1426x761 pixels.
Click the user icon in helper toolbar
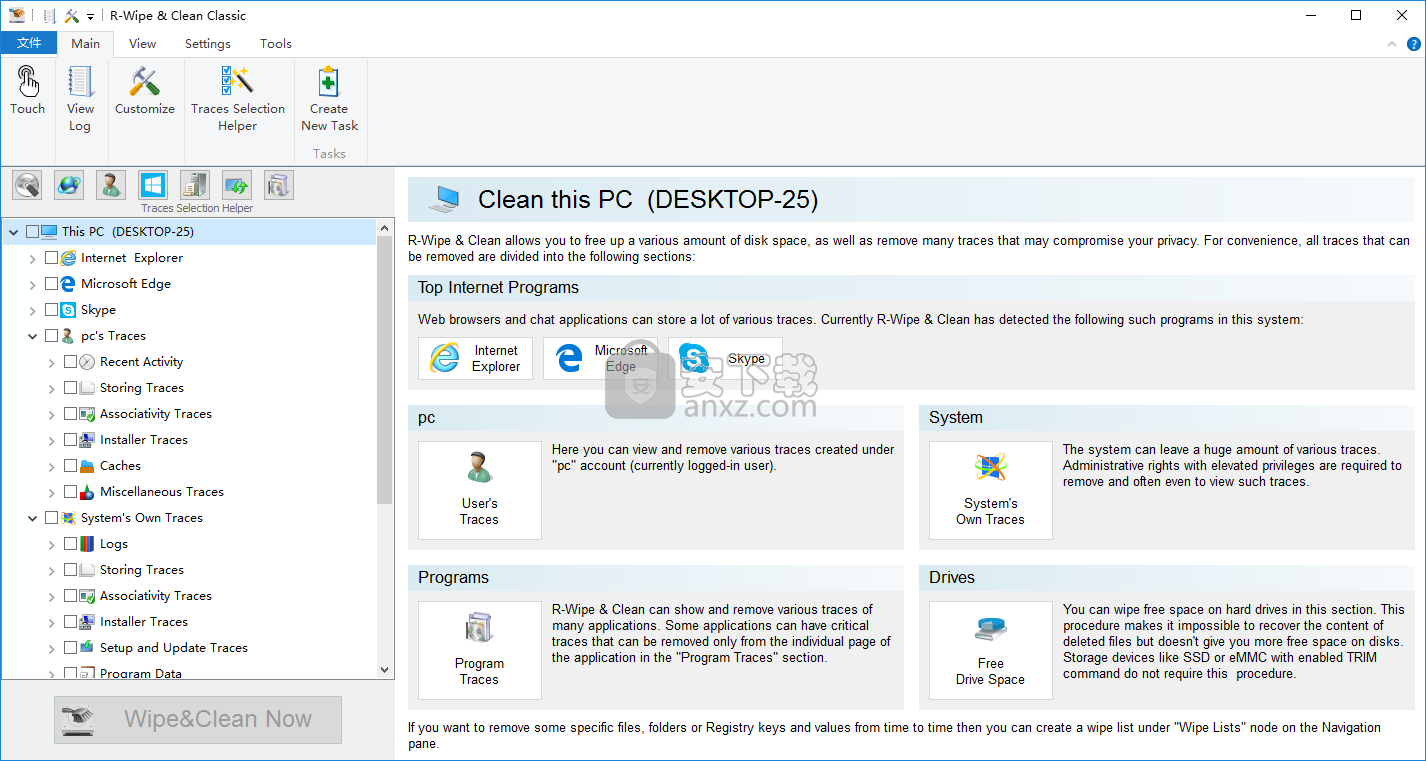[x=111, y=185]
